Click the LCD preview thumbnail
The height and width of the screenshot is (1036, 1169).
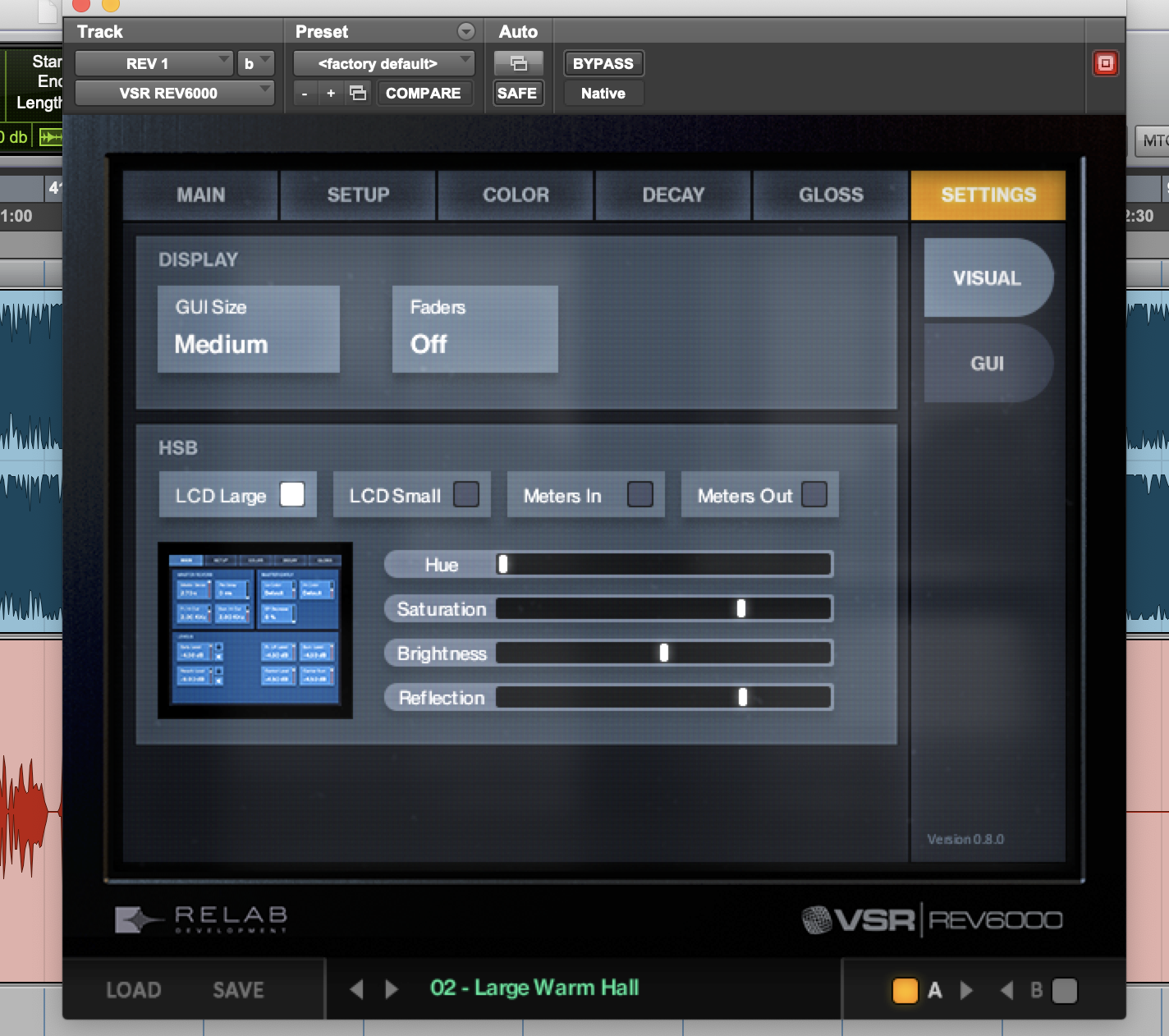coord(255,630)
